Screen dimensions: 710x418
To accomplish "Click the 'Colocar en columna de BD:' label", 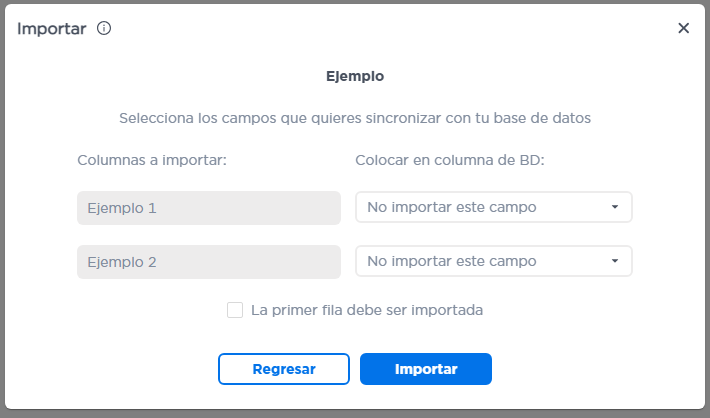I will 449,159.
